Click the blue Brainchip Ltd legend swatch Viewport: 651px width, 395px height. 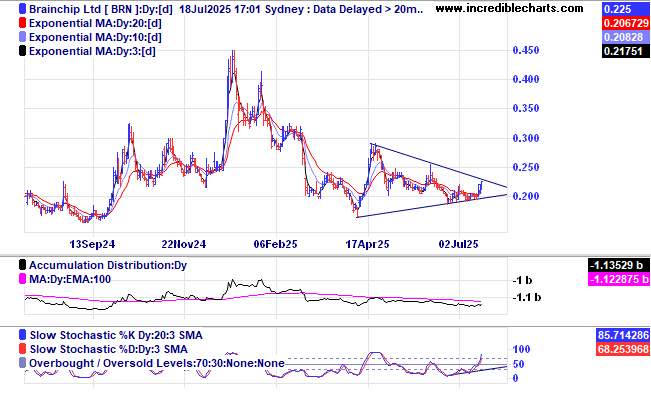pyautogui.click(x=22, y=9)
